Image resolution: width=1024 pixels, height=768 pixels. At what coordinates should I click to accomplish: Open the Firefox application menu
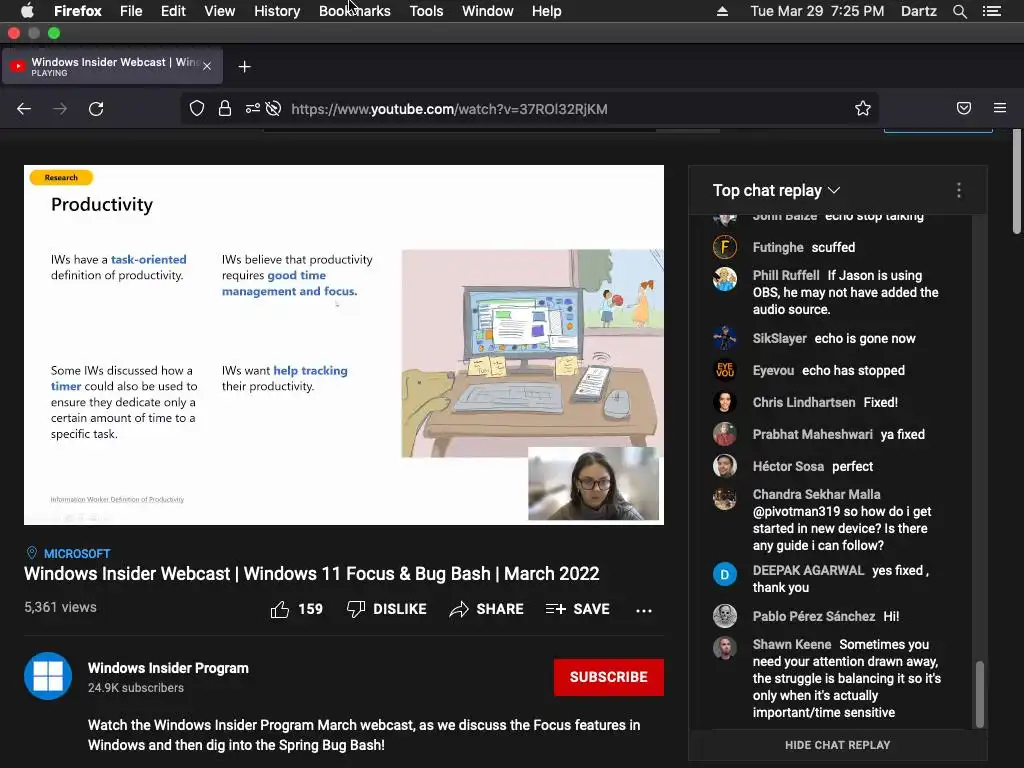click(77, 11)
